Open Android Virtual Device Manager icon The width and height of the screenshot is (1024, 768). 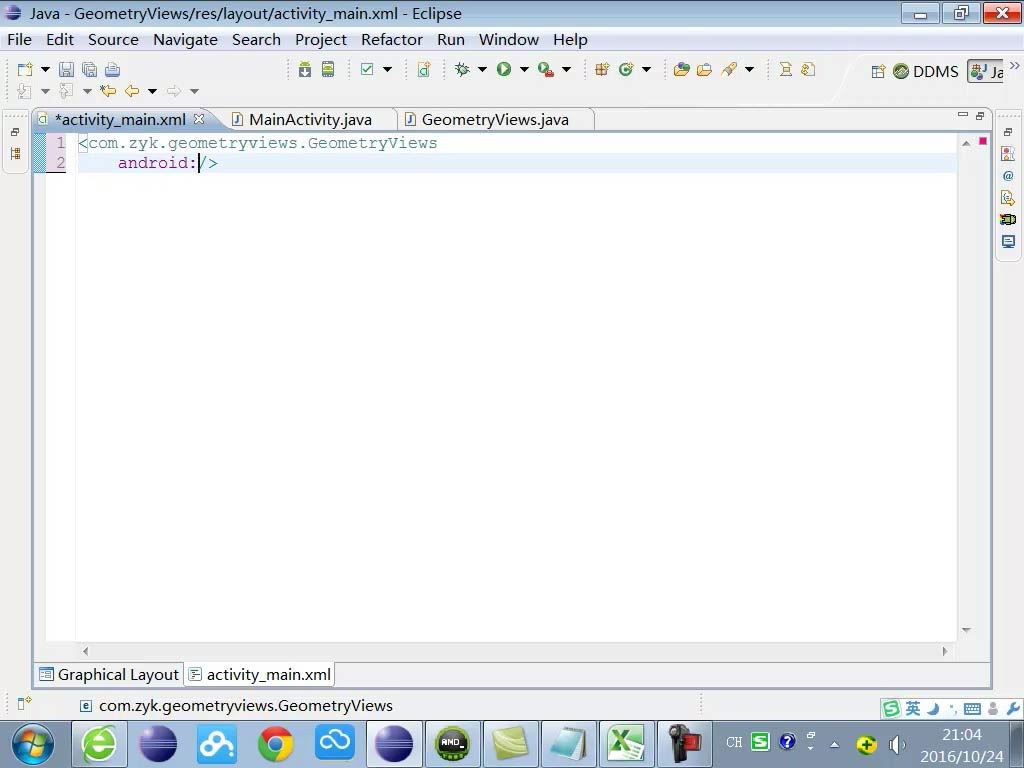tap(328, 70)
